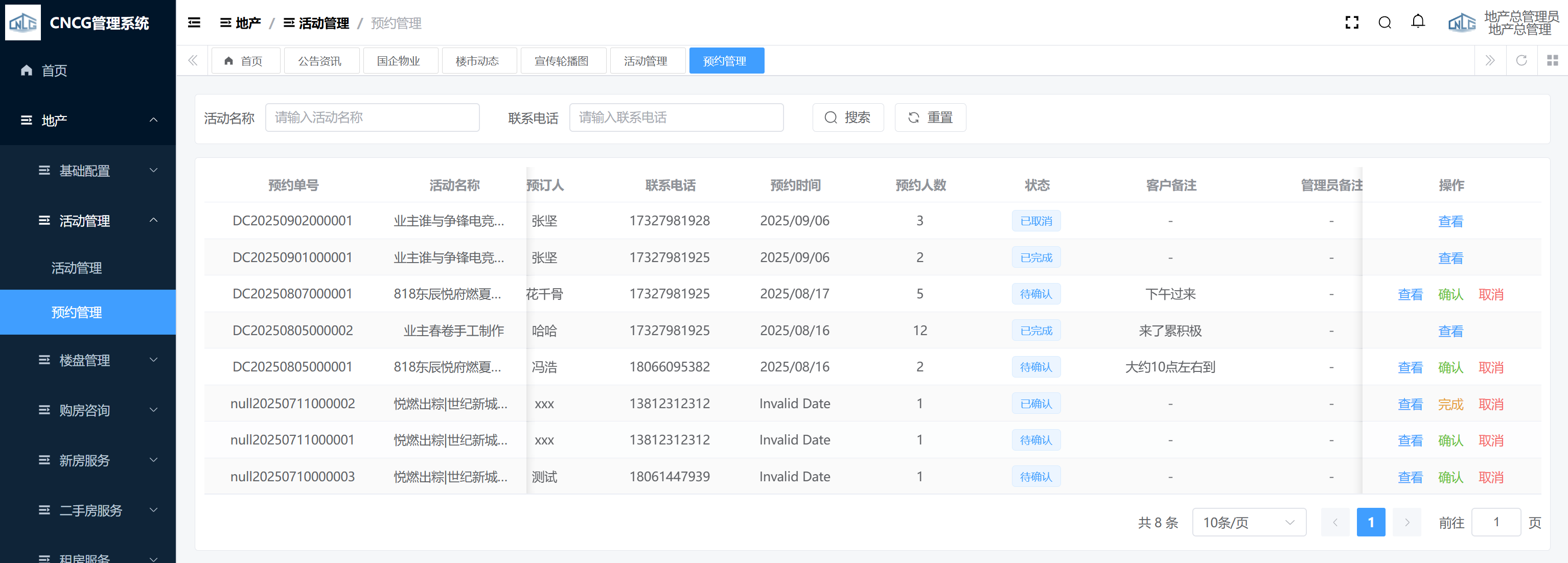Image resolution: width=1568 pixels, height=563 pixels.
Task: Select 活动管理 child item in sidebar
Action: [77, 268]
